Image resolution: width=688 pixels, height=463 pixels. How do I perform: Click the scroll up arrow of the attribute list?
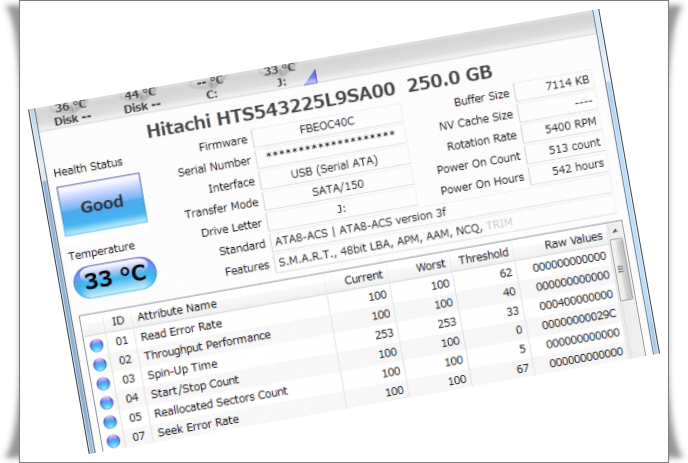[x=615, y=230]
